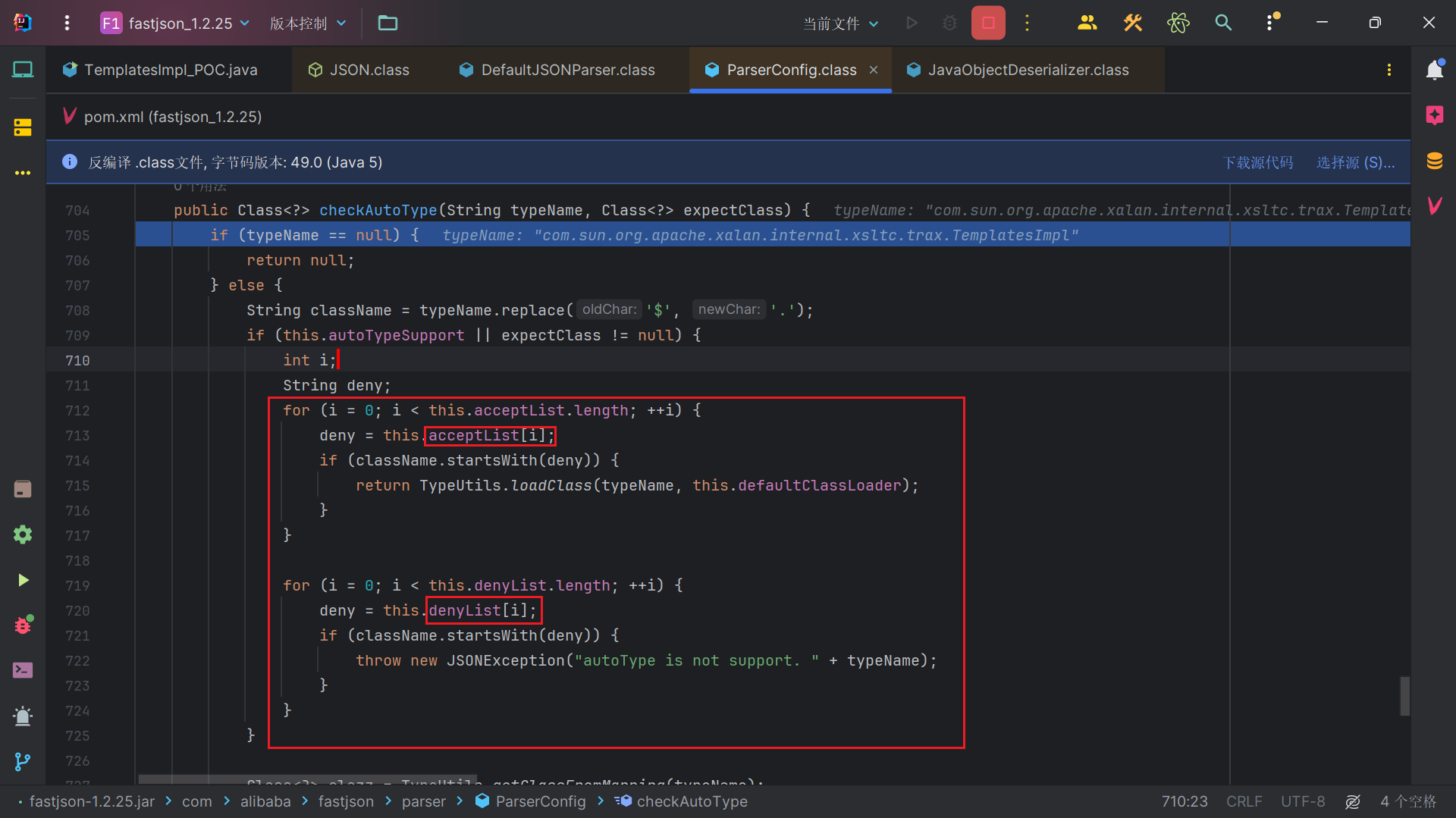The height and width of the screenshot is (818, 1456).
Task: Change CRLF line separator in status bar
Action: 1244,801
